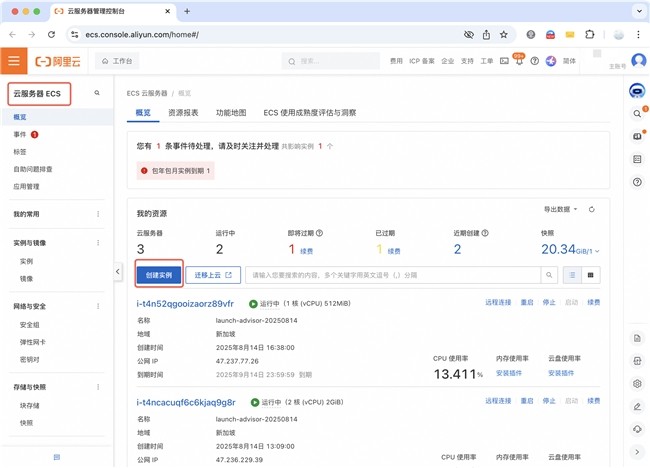Click the sidebar search magnifier icon
Viewport: 650px width, 468px height.
tap(97, 93)
